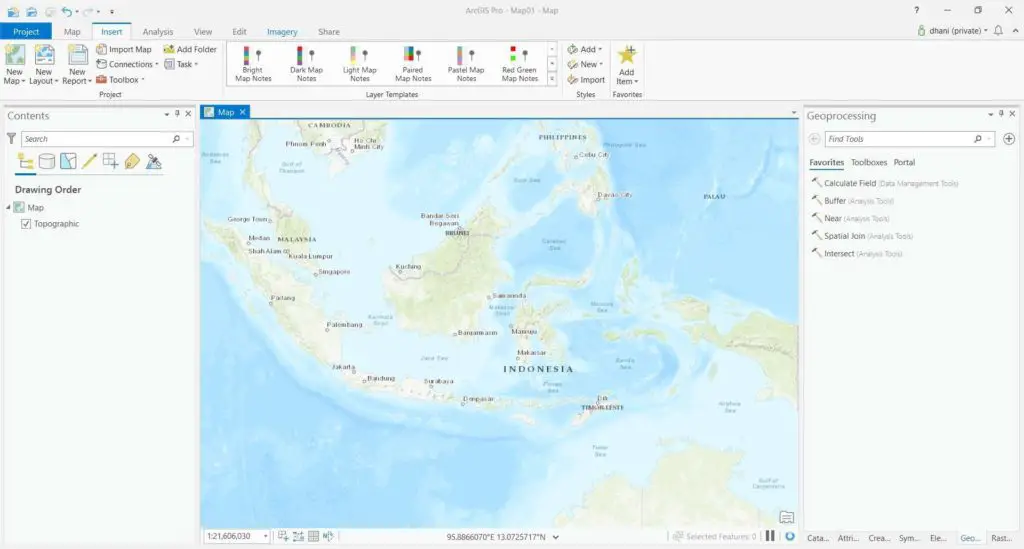
Task: Open the coordinate display units dropdown
Action: (556, 537)
